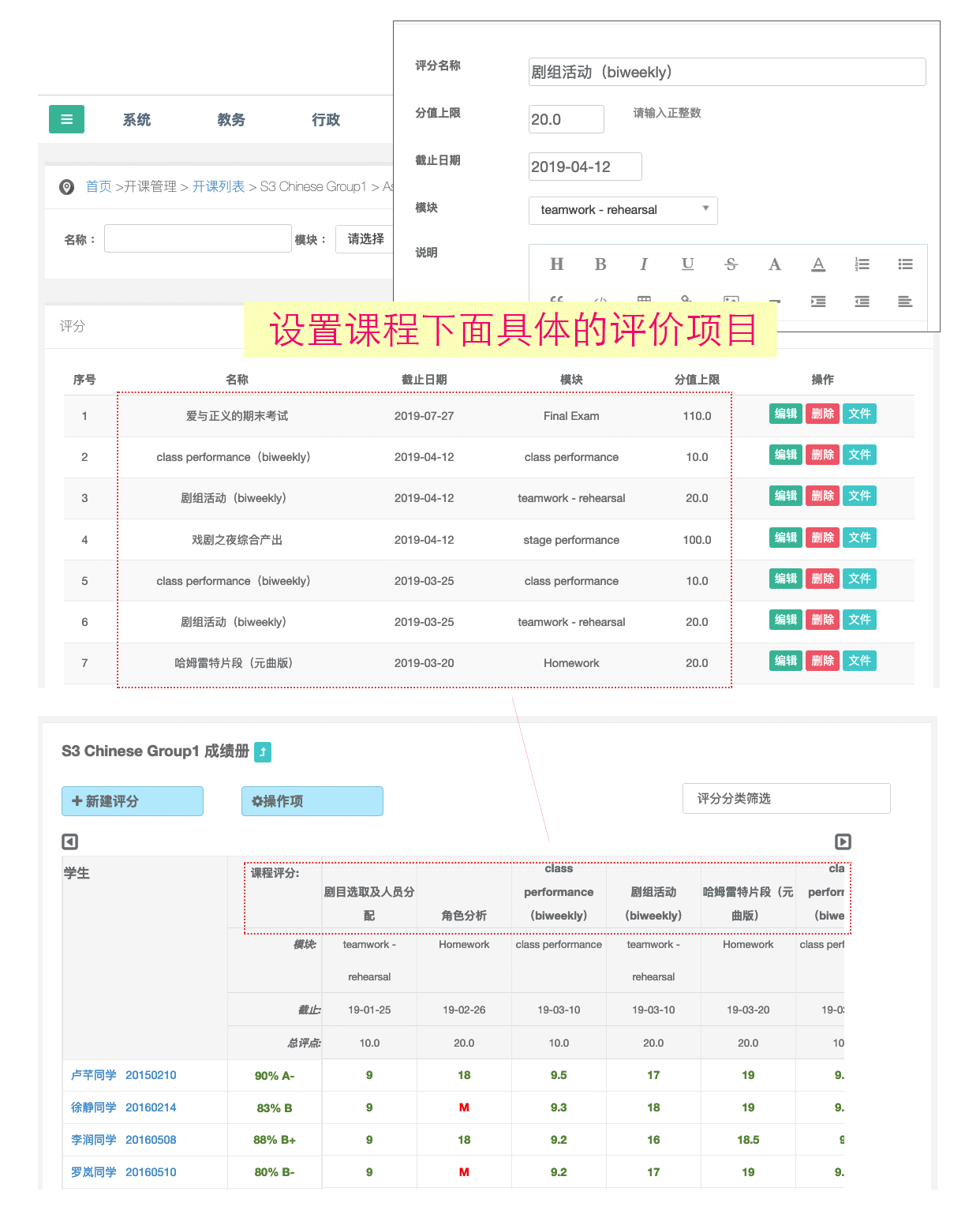The image size is (980, 1214).
Task: Click the green hamburger menu icon
Action: pyautogui.click(x=66, y=119)
